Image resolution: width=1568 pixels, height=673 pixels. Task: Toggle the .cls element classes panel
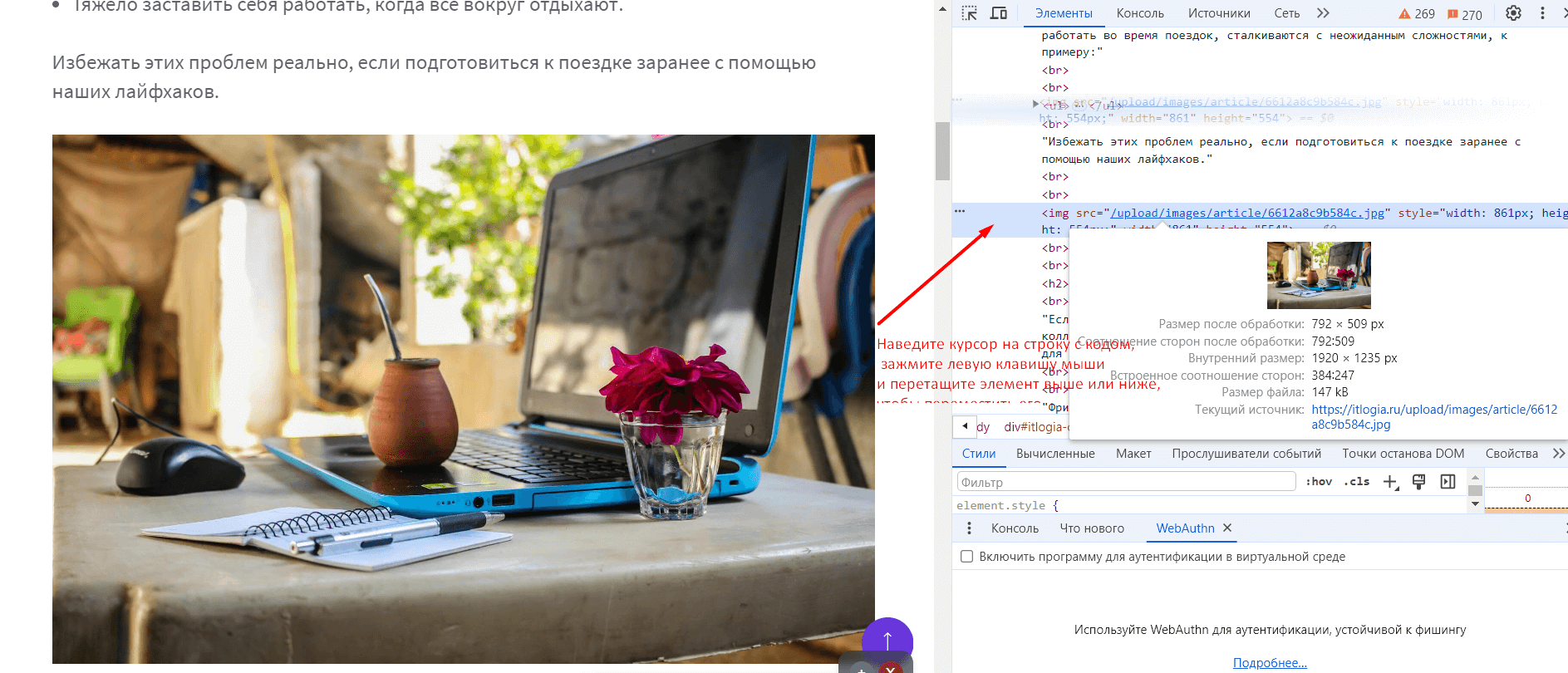[x=1356, y=482]
